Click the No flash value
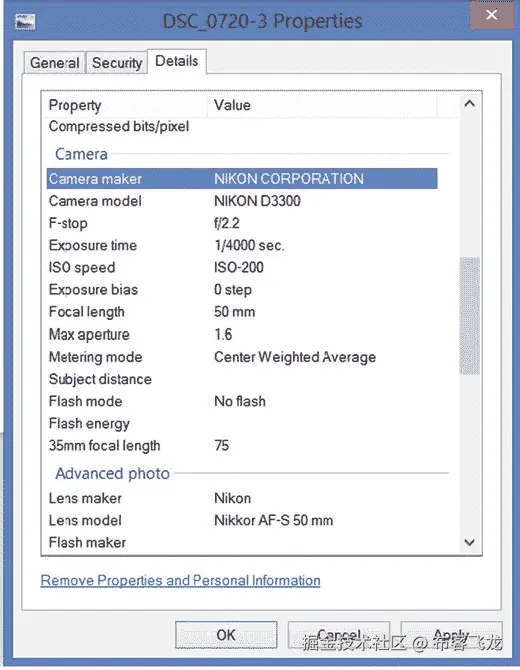Screen dimensions: 520x670 (x=240, y=401)
